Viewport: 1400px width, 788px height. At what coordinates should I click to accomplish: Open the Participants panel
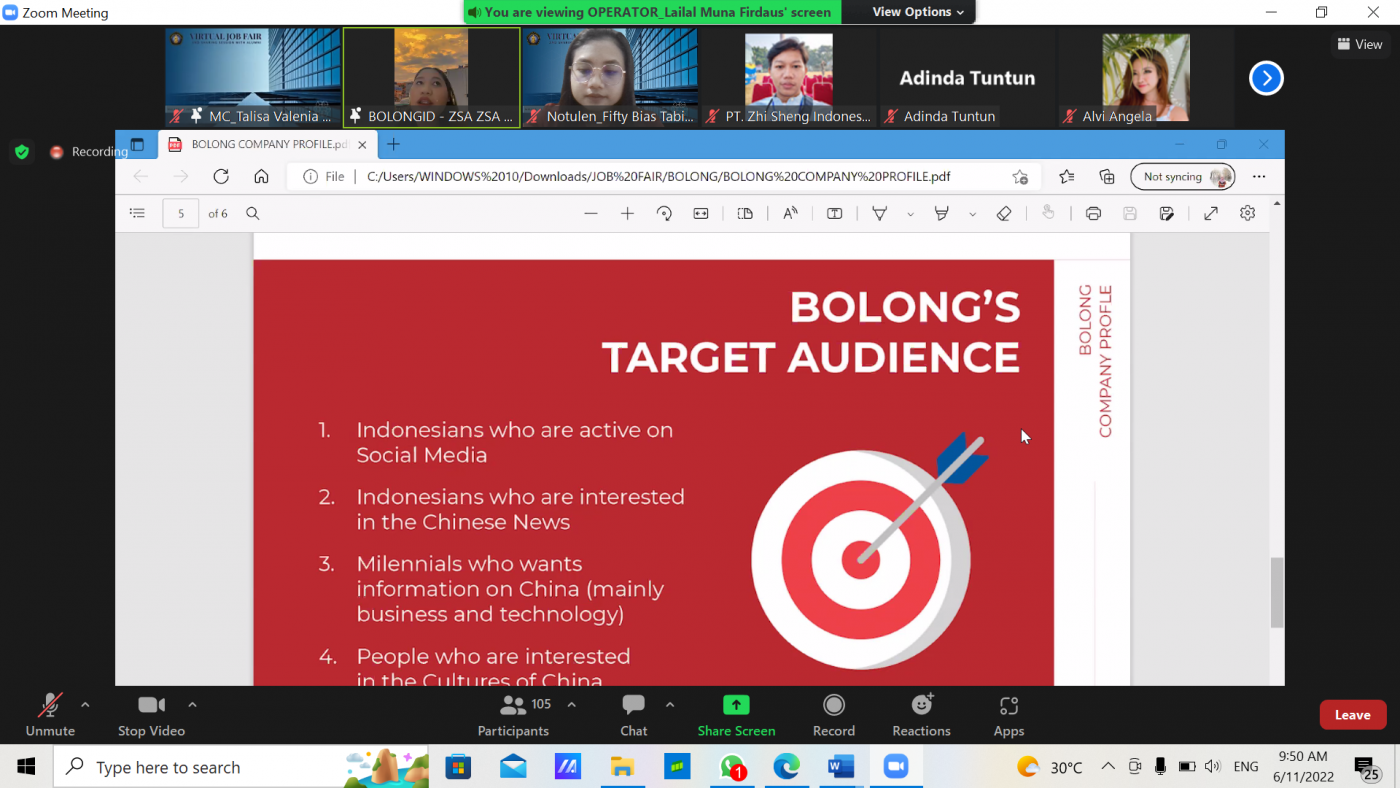click(513, 715)
